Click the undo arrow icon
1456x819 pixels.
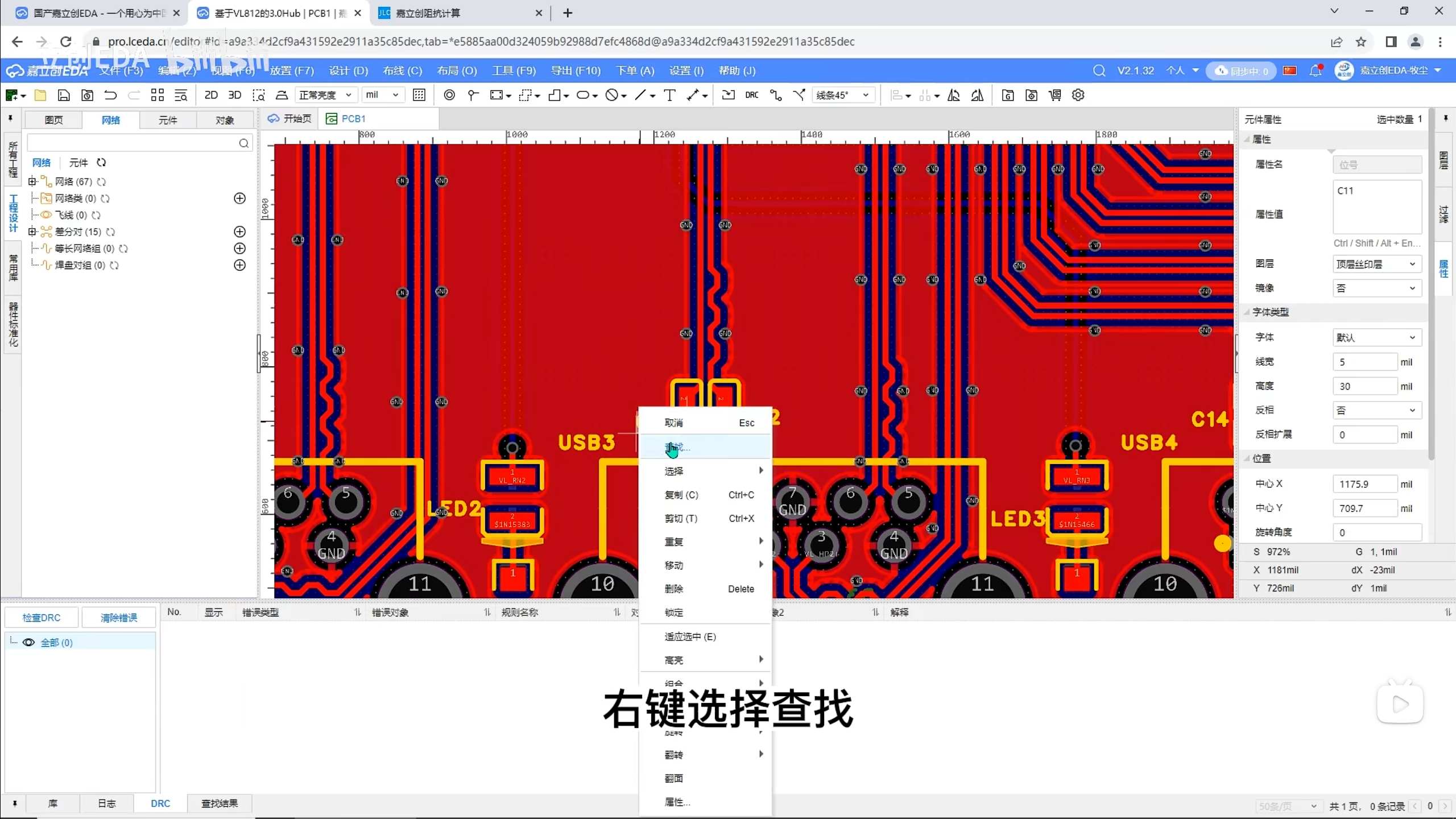[x=110, y=95]
